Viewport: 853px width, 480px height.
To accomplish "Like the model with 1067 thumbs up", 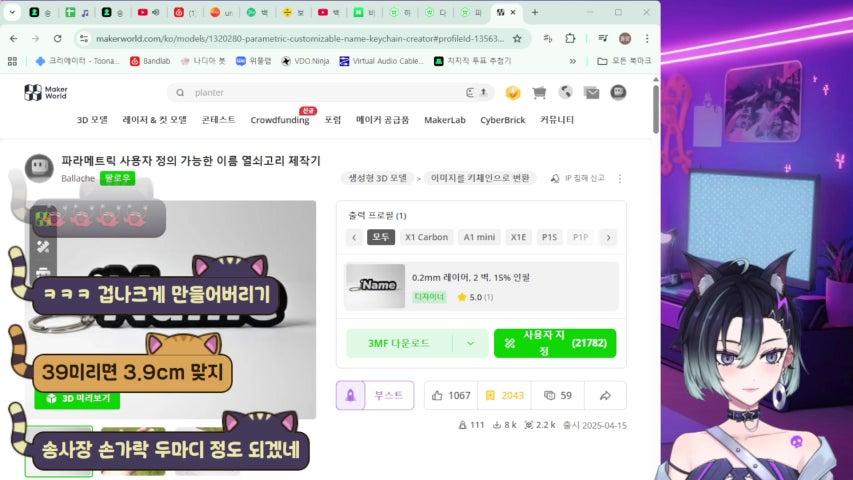I will point(451,396).
